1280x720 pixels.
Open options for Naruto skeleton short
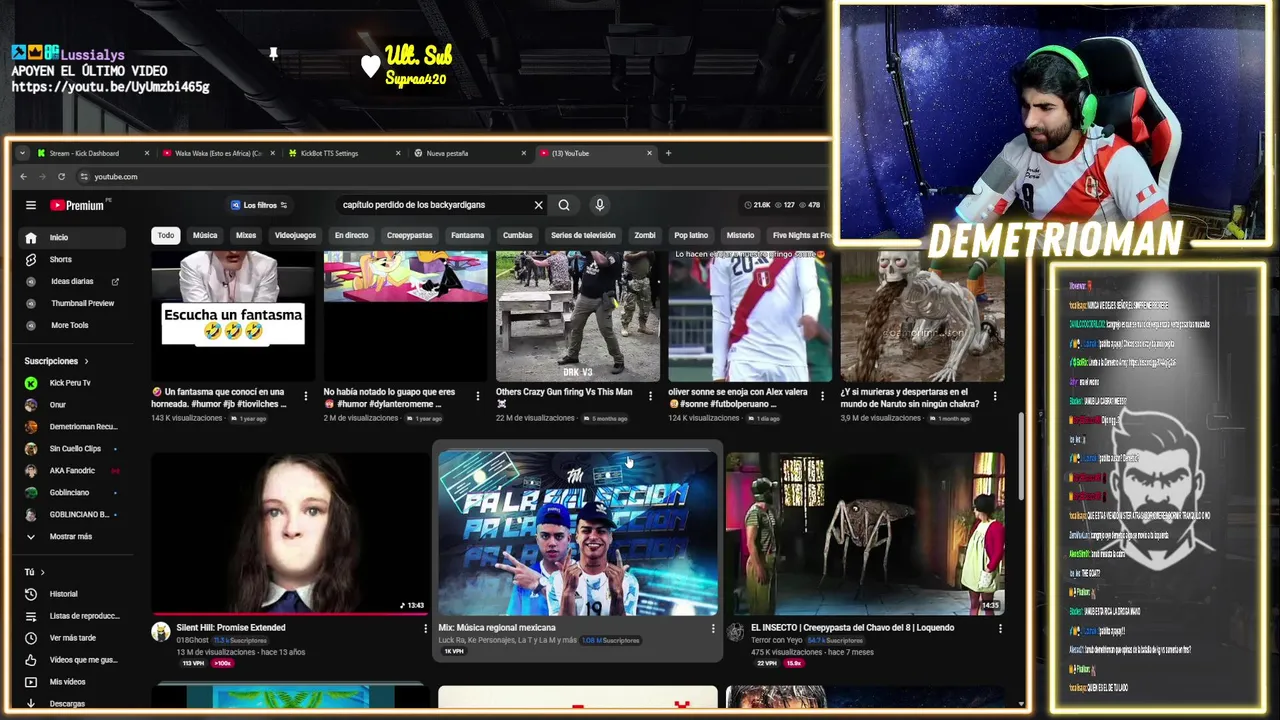point(994,396)
